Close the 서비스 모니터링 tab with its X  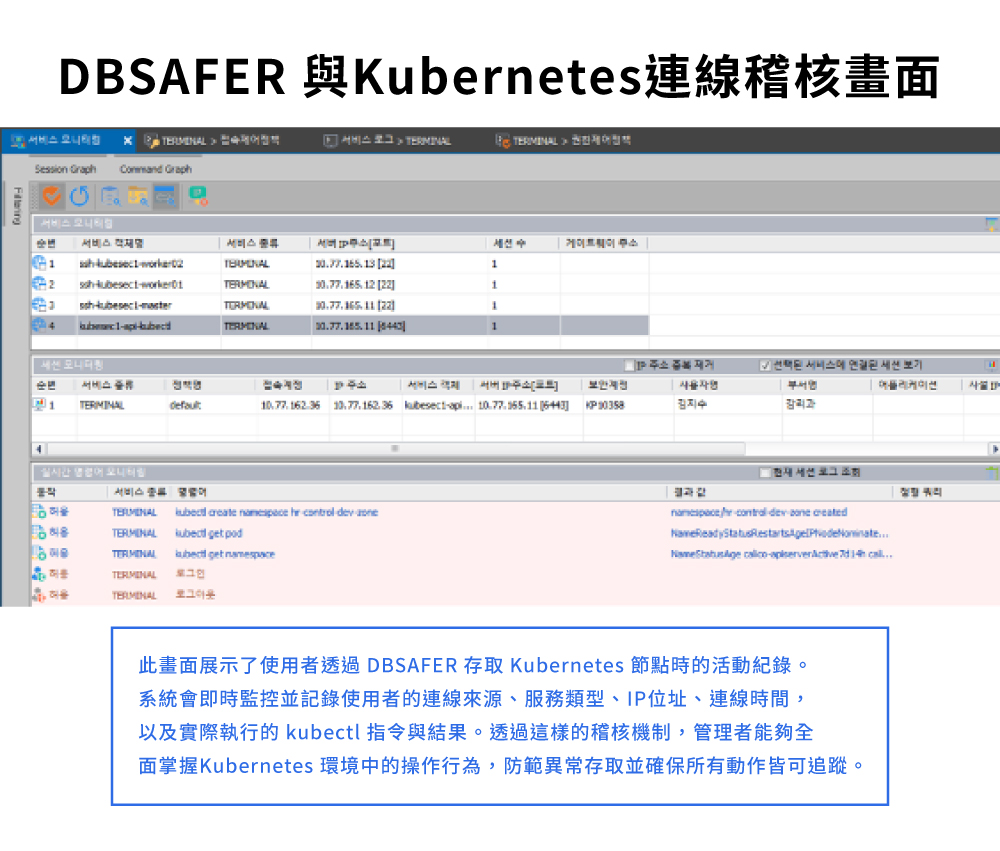[128, 140]
